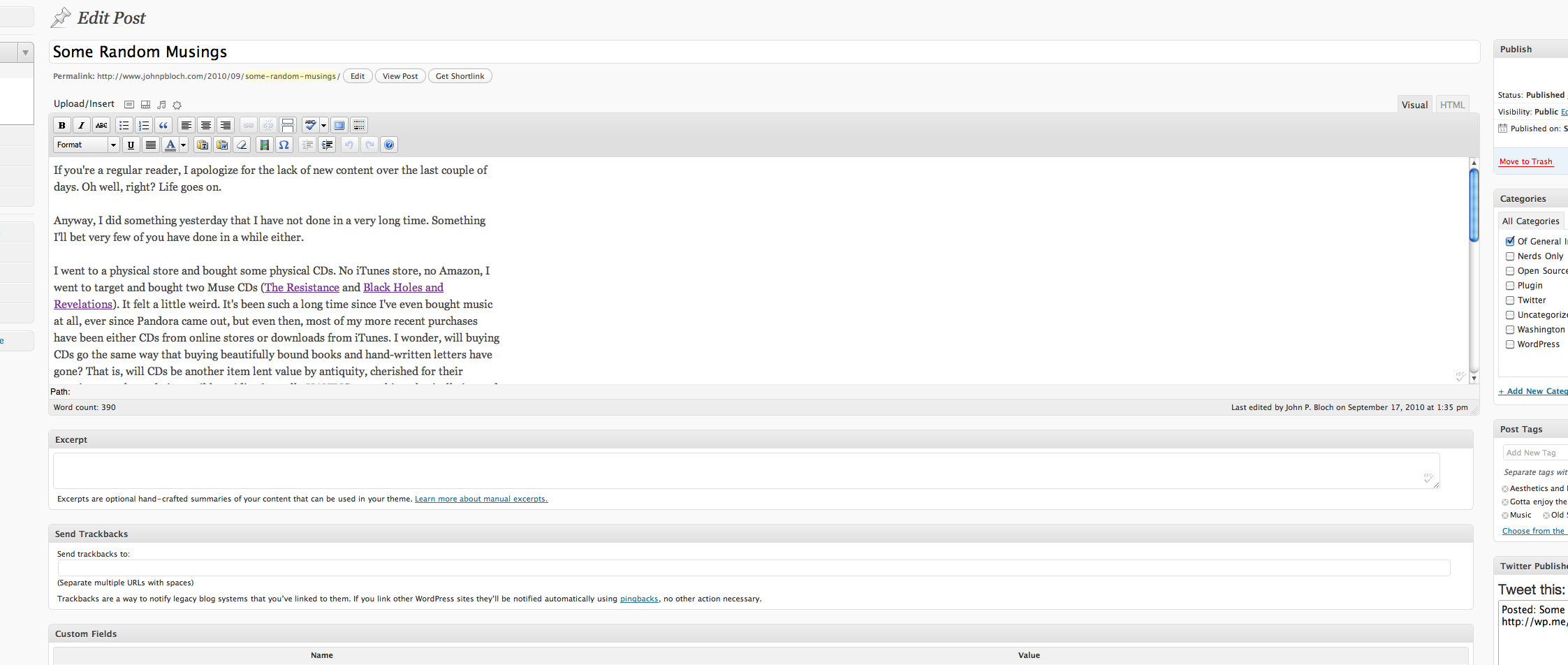Paste content from Word

pos(221,145)
